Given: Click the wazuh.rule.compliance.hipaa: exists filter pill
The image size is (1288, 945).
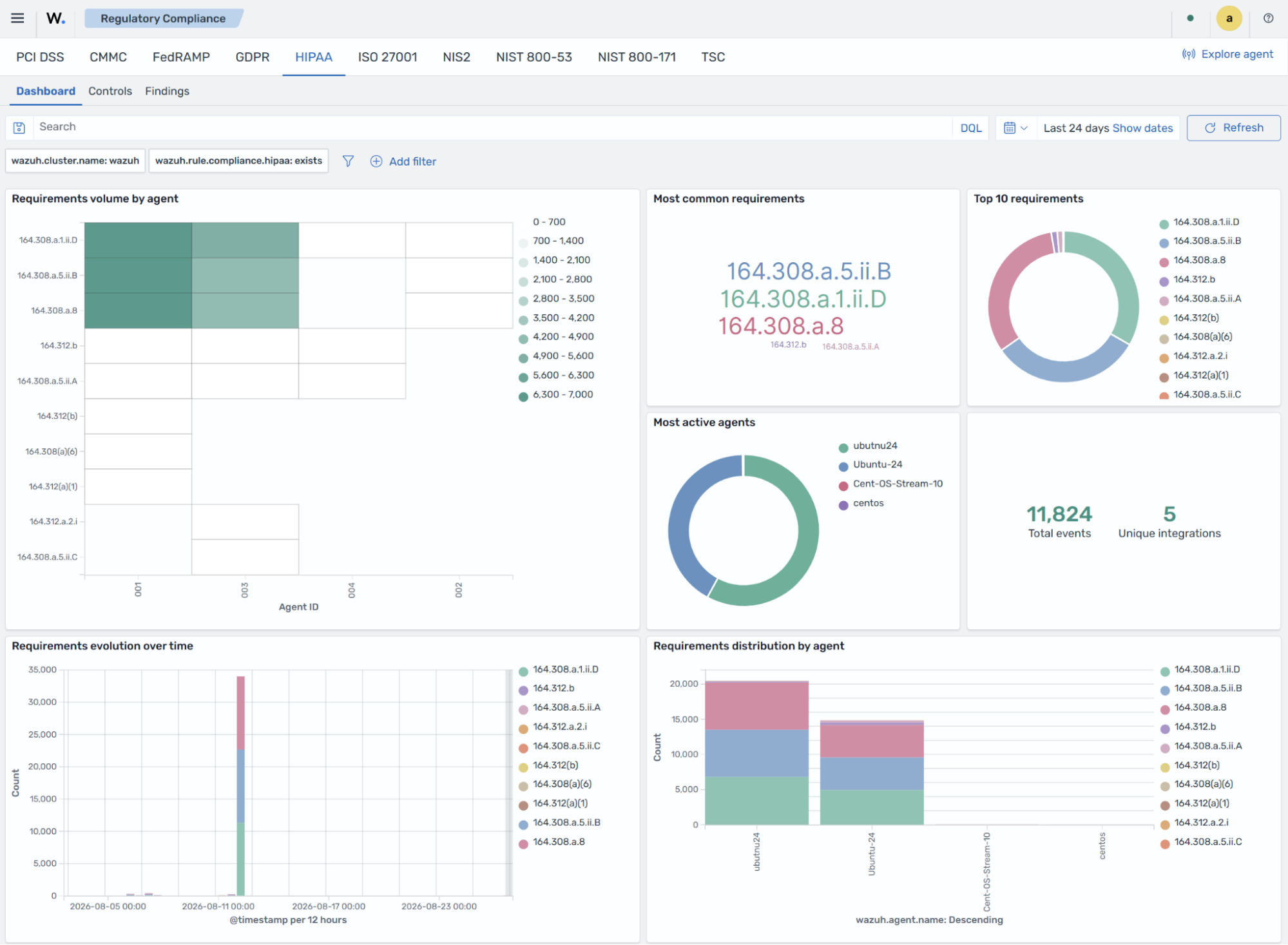Looking at the screenshot, I should click(x=238, y=160).
